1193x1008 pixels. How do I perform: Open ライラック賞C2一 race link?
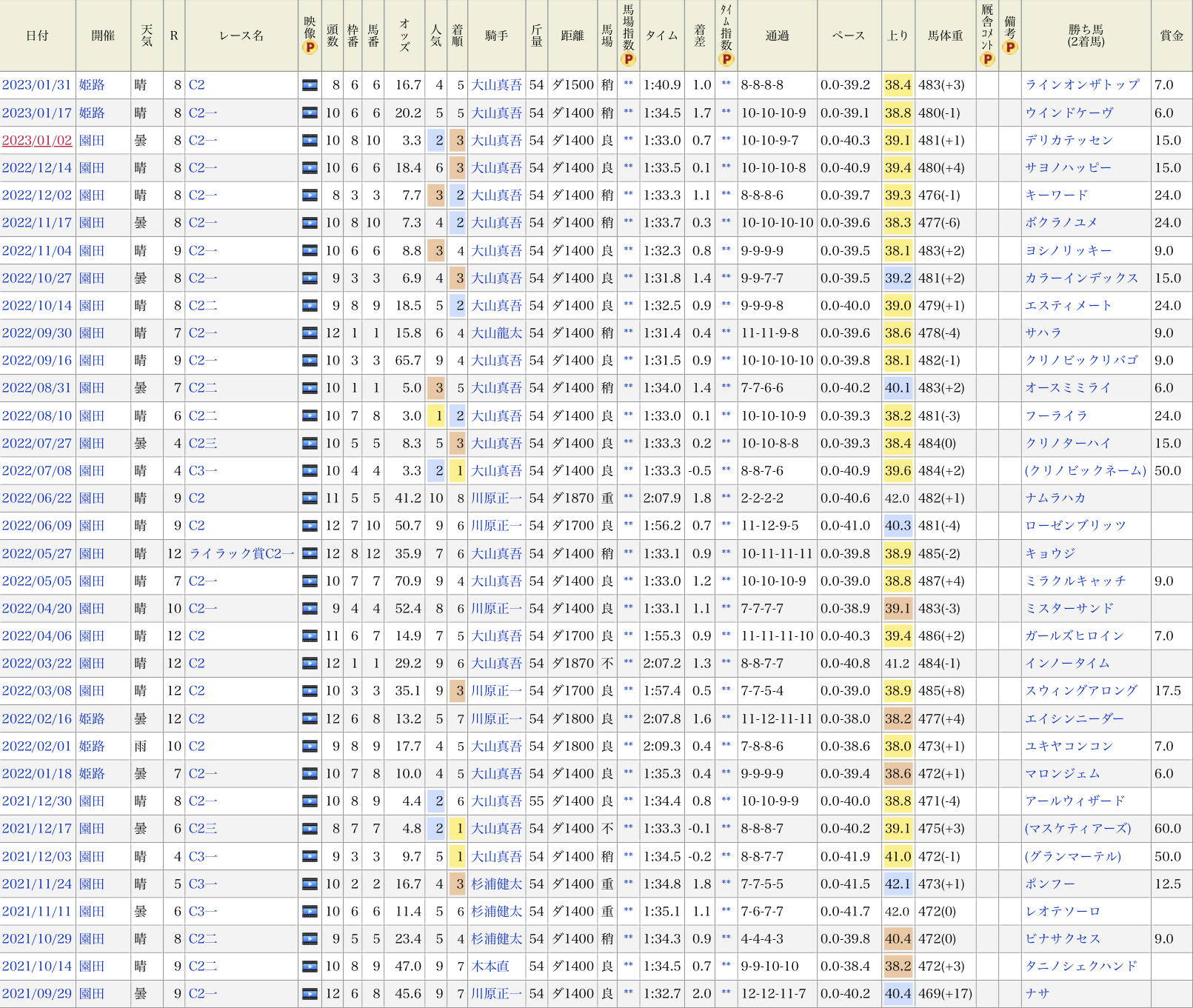[x=241, y=554]
